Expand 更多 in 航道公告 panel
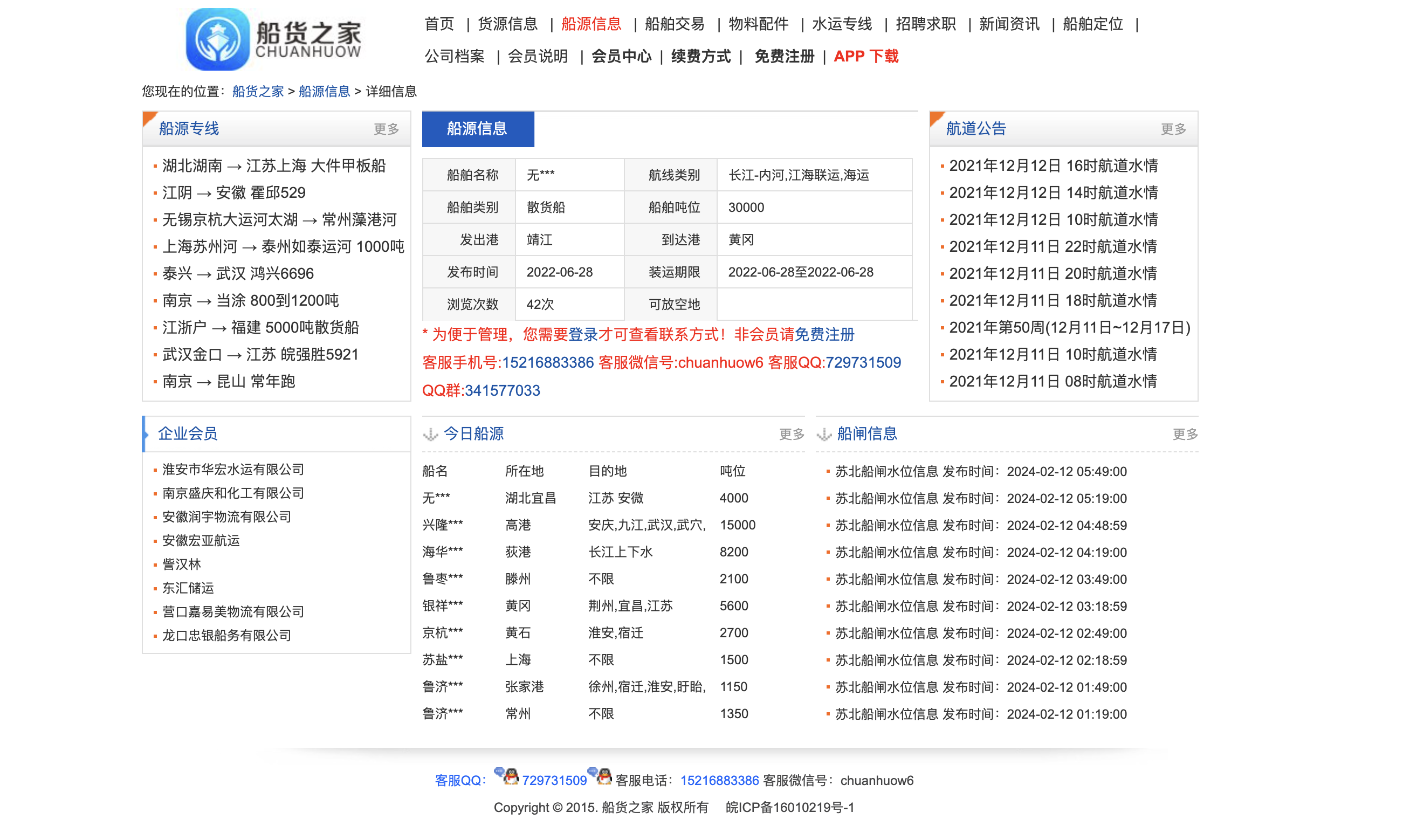Screen dimensions: 1417x840 pyautogui.click(x=1173, y=129)
